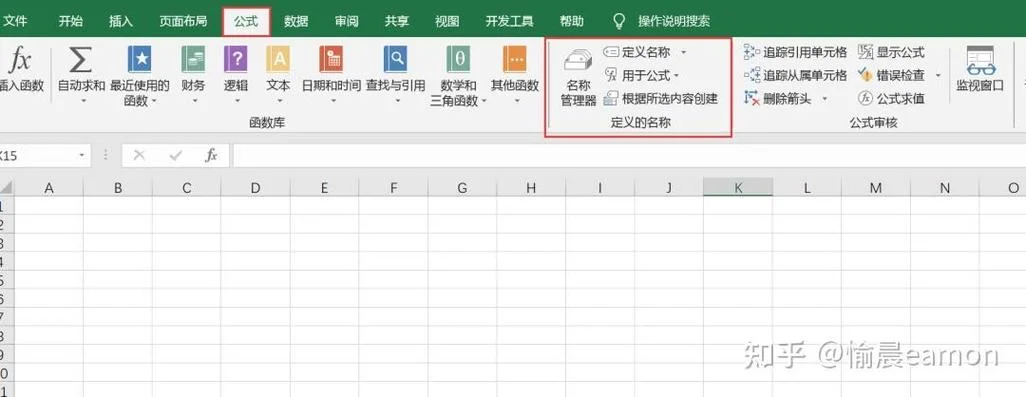Switch to the 页面布局 tab
1026x397 pixels.
tap(183, 21)
